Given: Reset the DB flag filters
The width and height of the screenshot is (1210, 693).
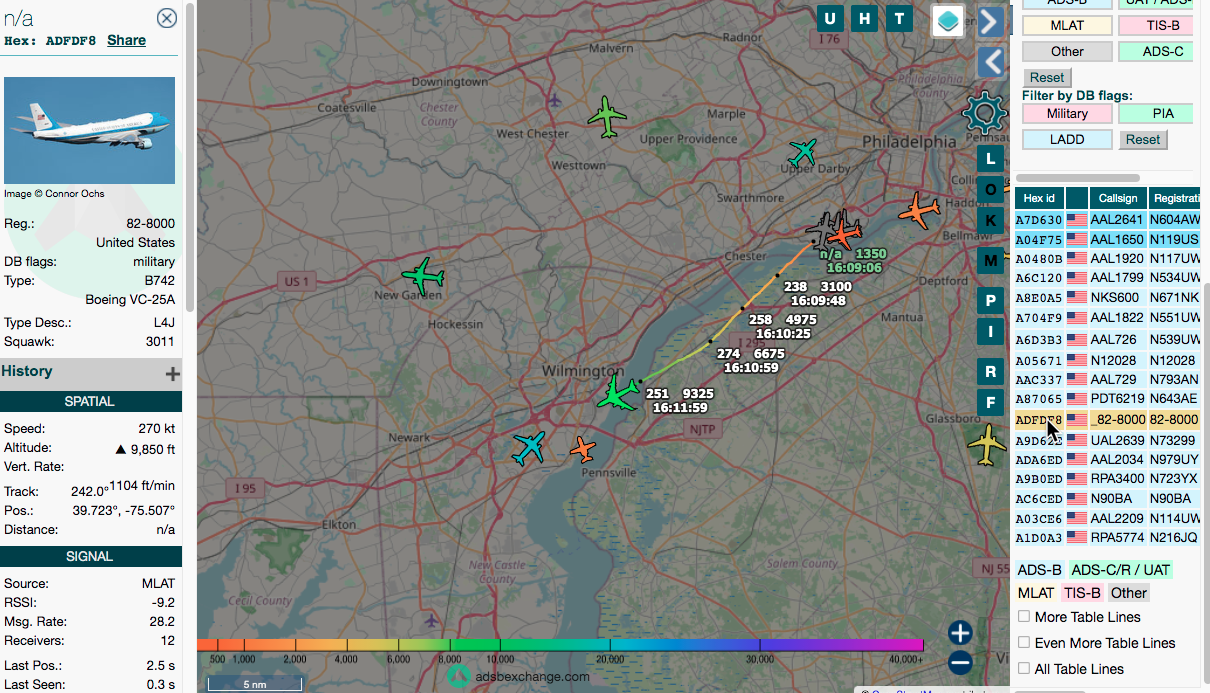Looking at the screenshot, I should (x=1143, y=139).
